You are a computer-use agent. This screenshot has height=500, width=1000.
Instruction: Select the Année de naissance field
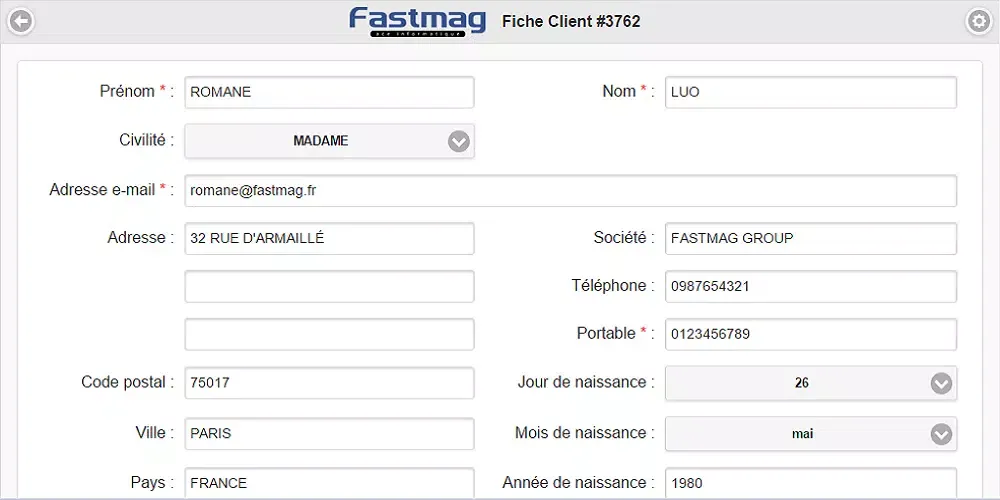click(810, 483)
